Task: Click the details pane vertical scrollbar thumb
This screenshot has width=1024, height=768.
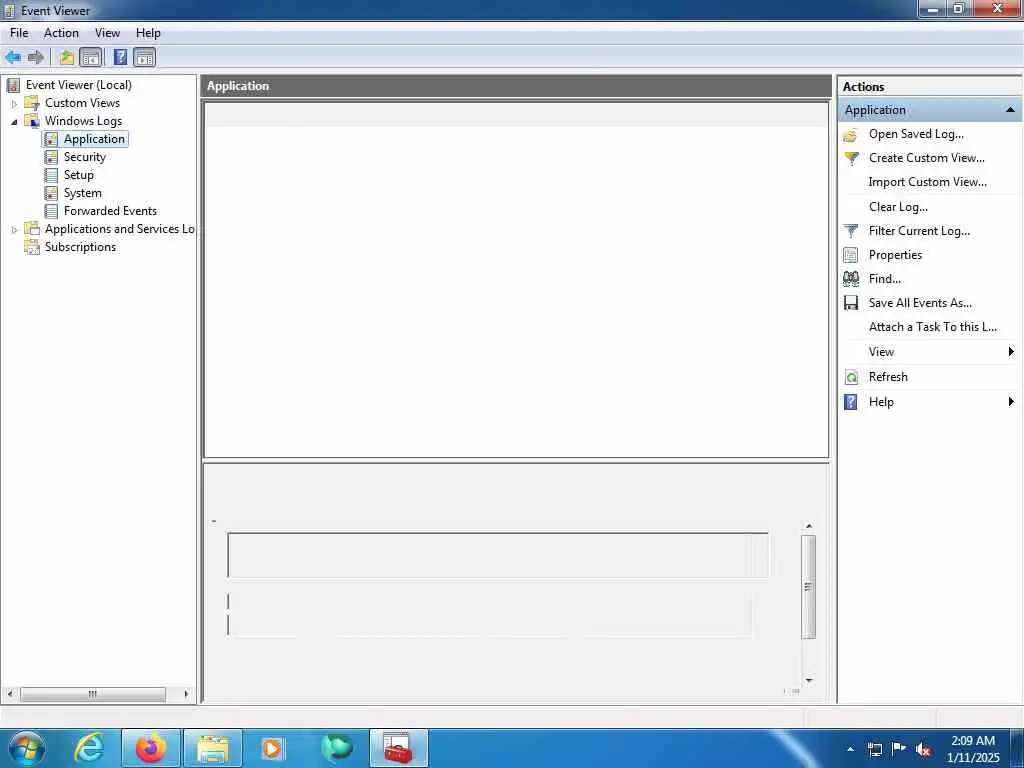Action: [x=808, y=586]
